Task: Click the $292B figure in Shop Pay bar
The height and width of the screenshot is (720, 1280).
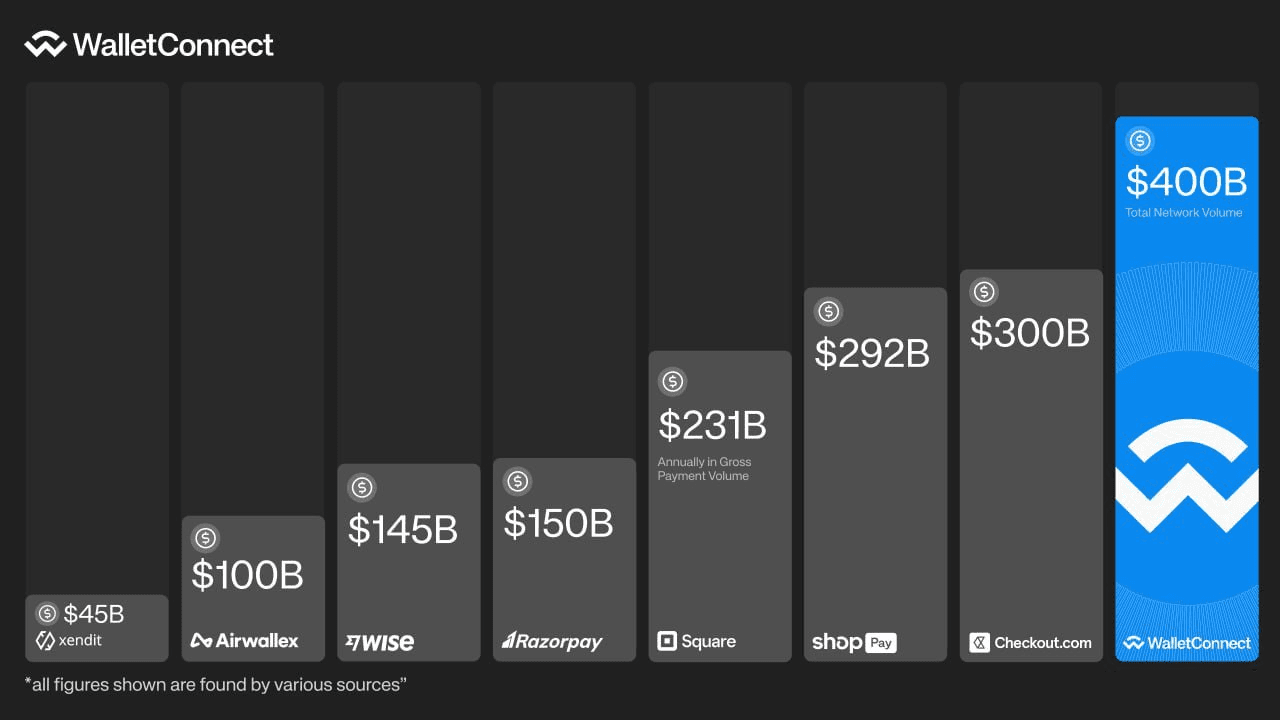Action: 872,353
